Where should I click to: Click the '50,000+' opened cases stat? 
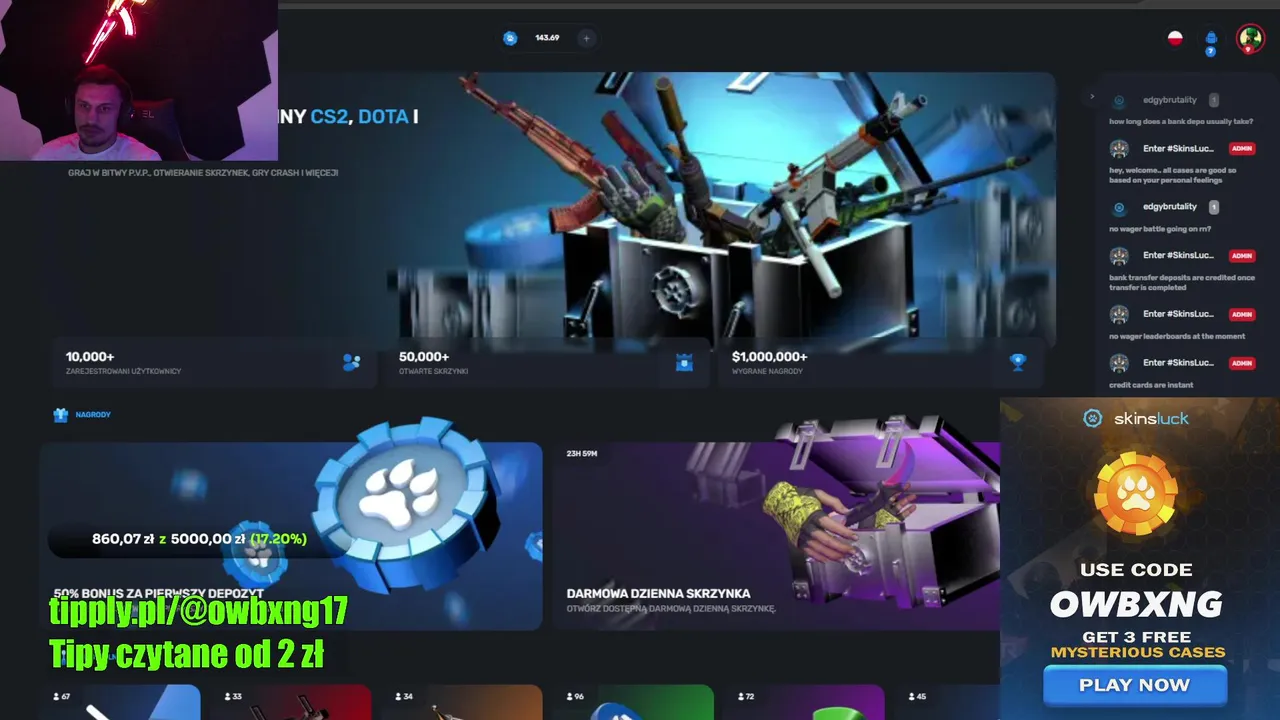point(424,357)
